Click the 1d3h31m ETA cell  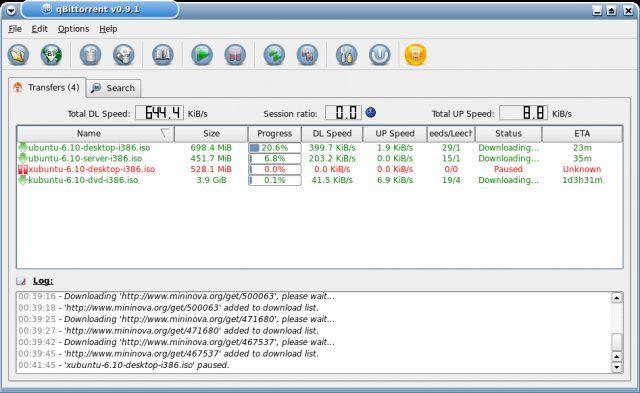[x=582, y=180]
